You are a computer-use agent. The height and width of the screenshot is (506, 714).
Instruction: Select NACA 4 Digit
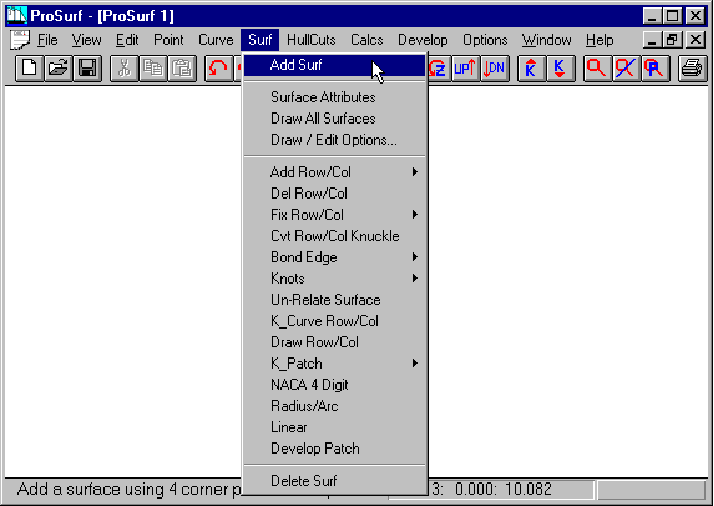pos(335,385)
